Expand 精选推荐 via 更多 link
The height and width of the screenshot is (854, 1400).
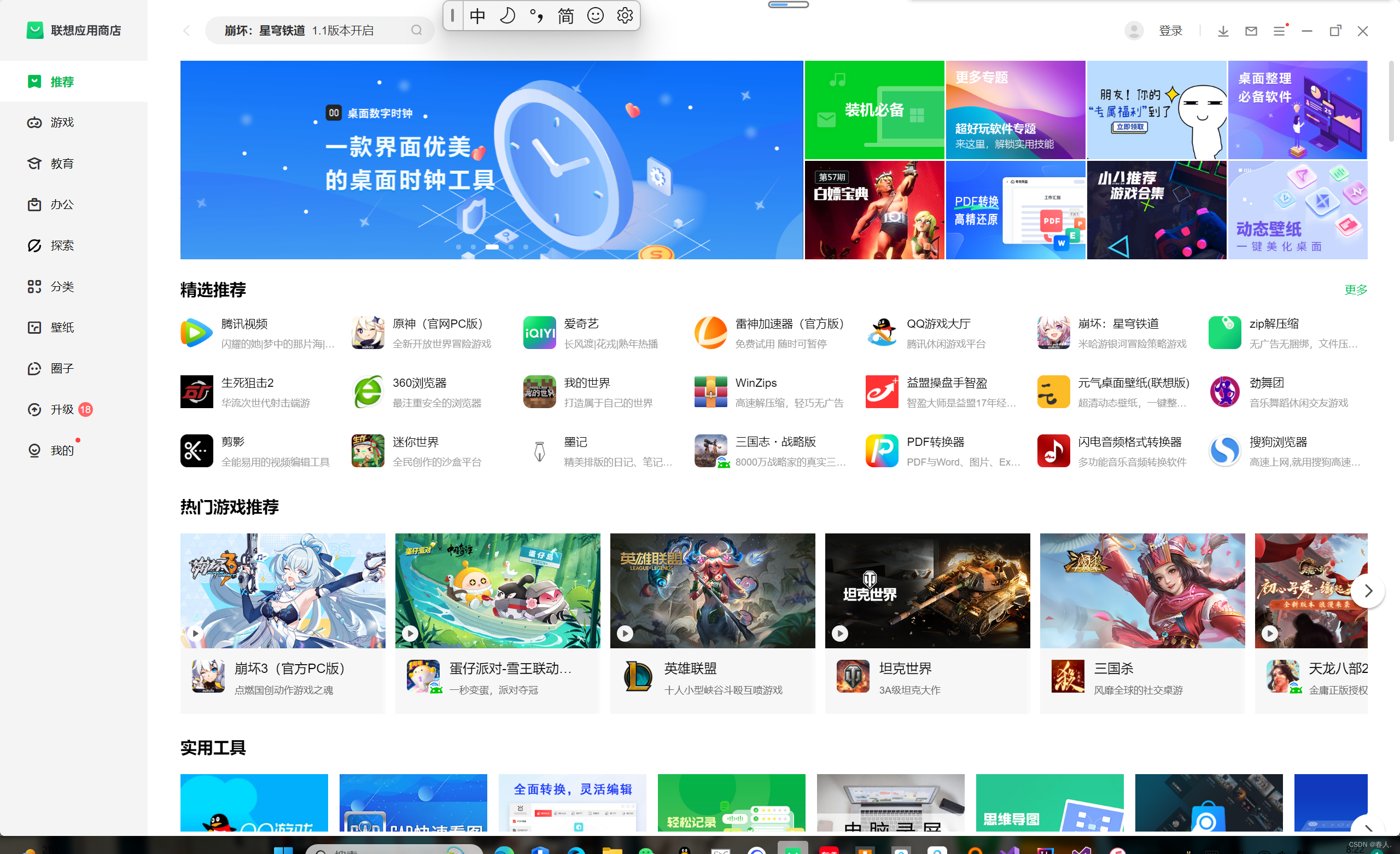tap(1355, 290)
